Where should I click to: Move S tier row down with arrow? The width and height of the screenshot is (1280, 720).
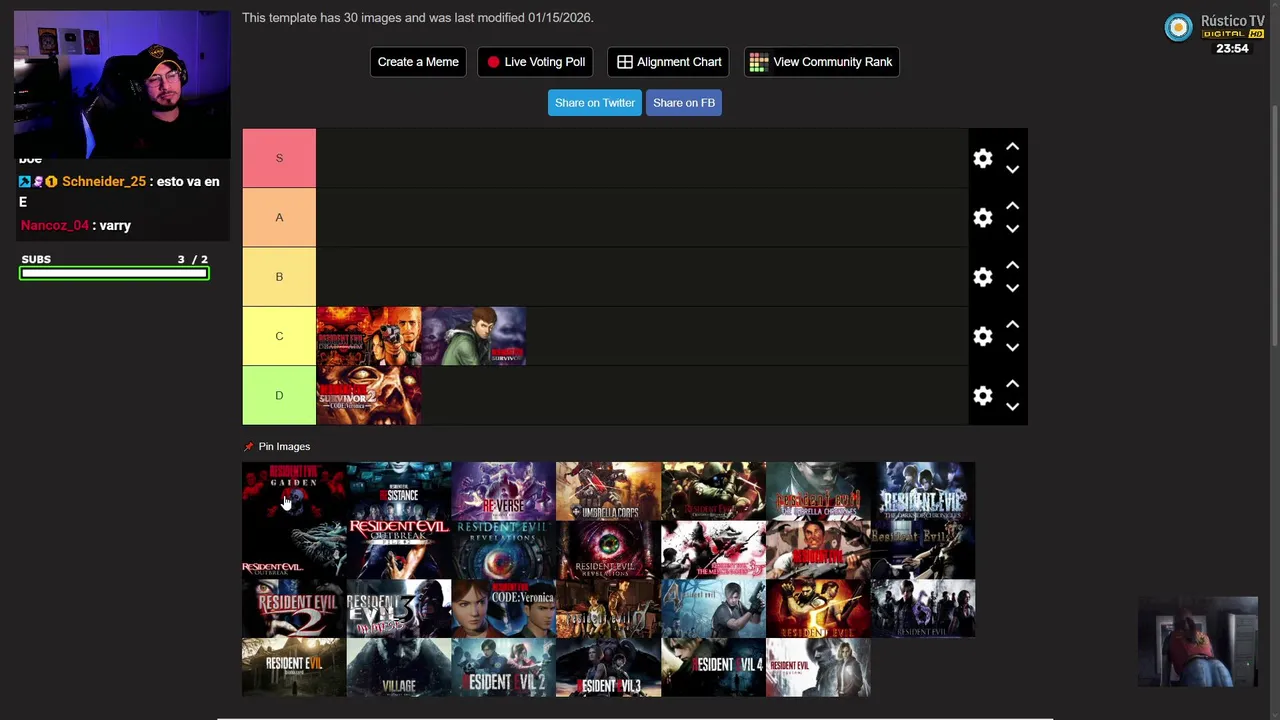(x=1012, y=169)
